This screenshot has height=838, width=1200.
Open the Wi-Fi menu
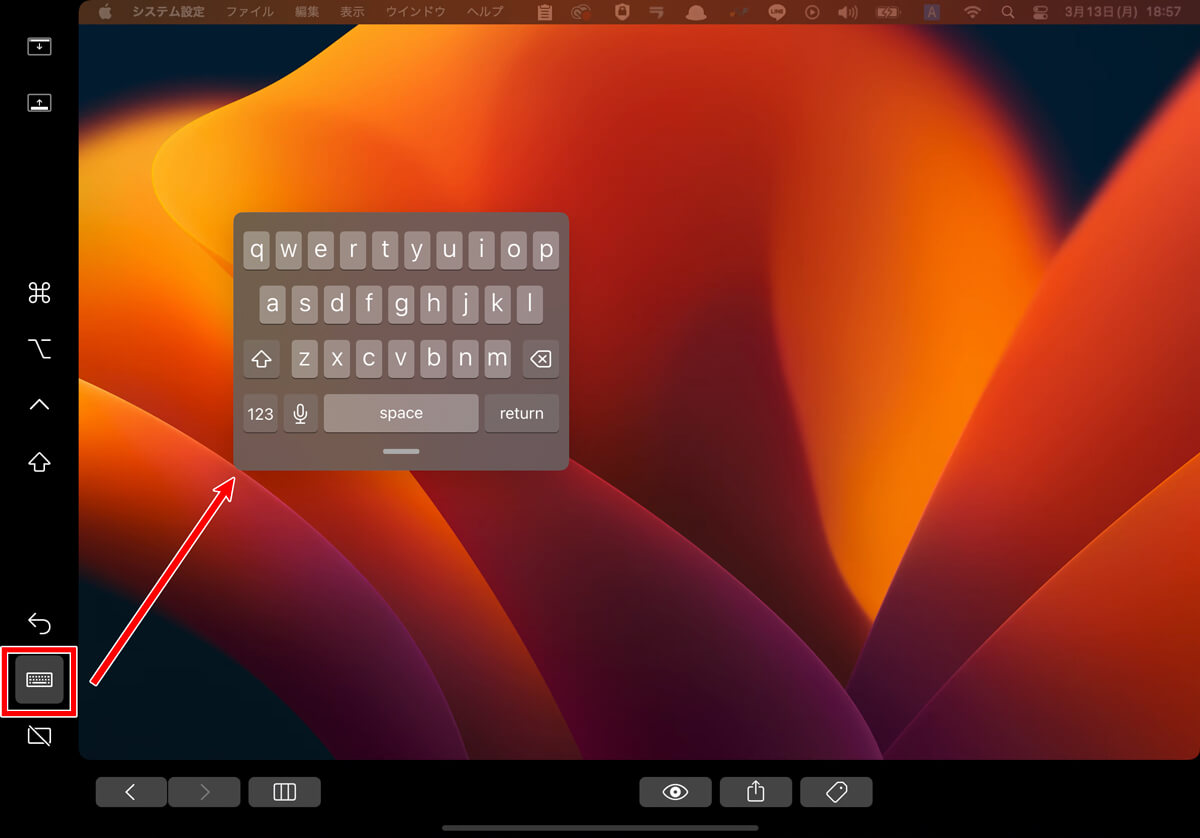(972, 12)
